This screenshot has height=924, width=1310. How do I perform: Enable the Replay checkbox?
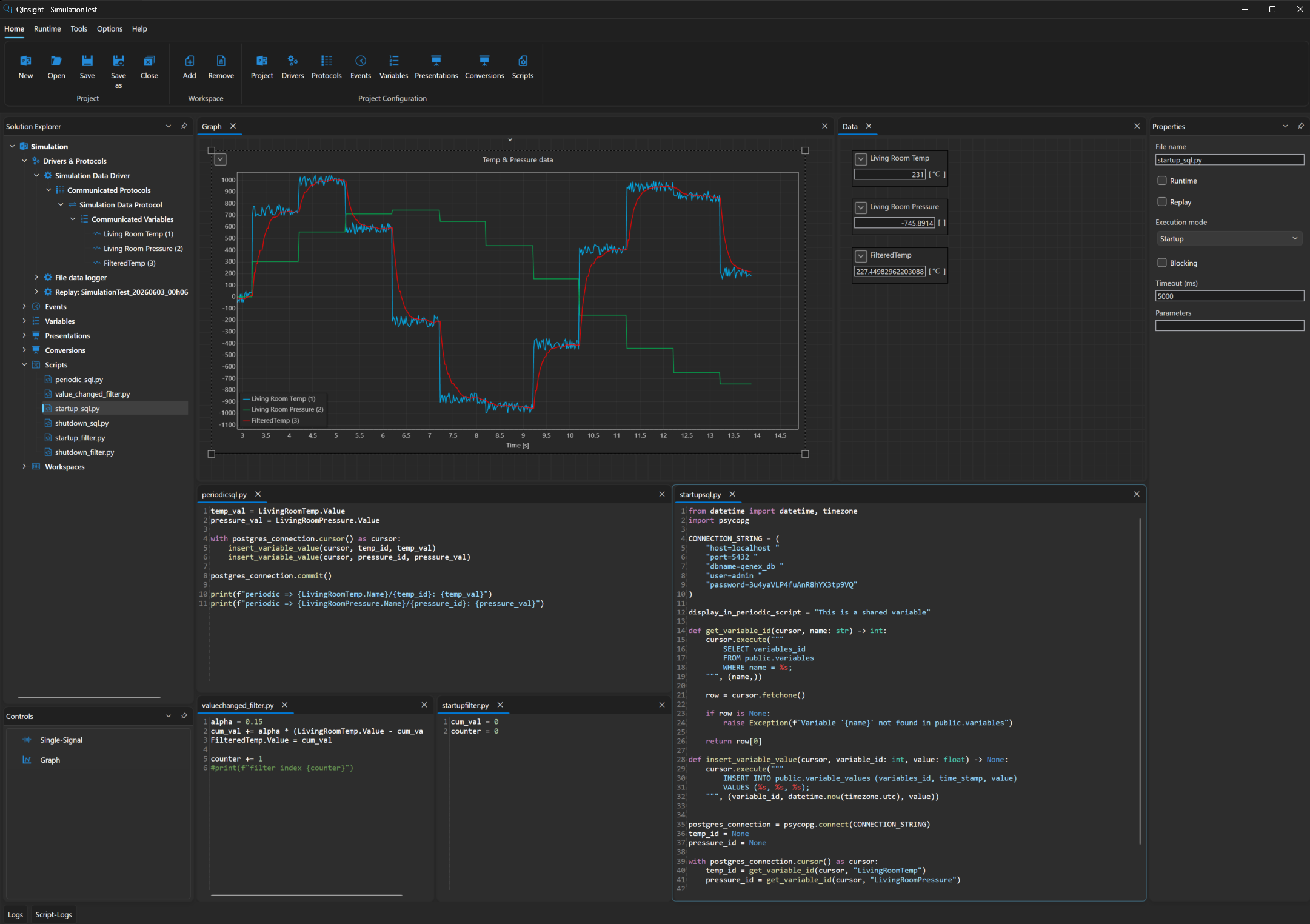(1162, 202)
